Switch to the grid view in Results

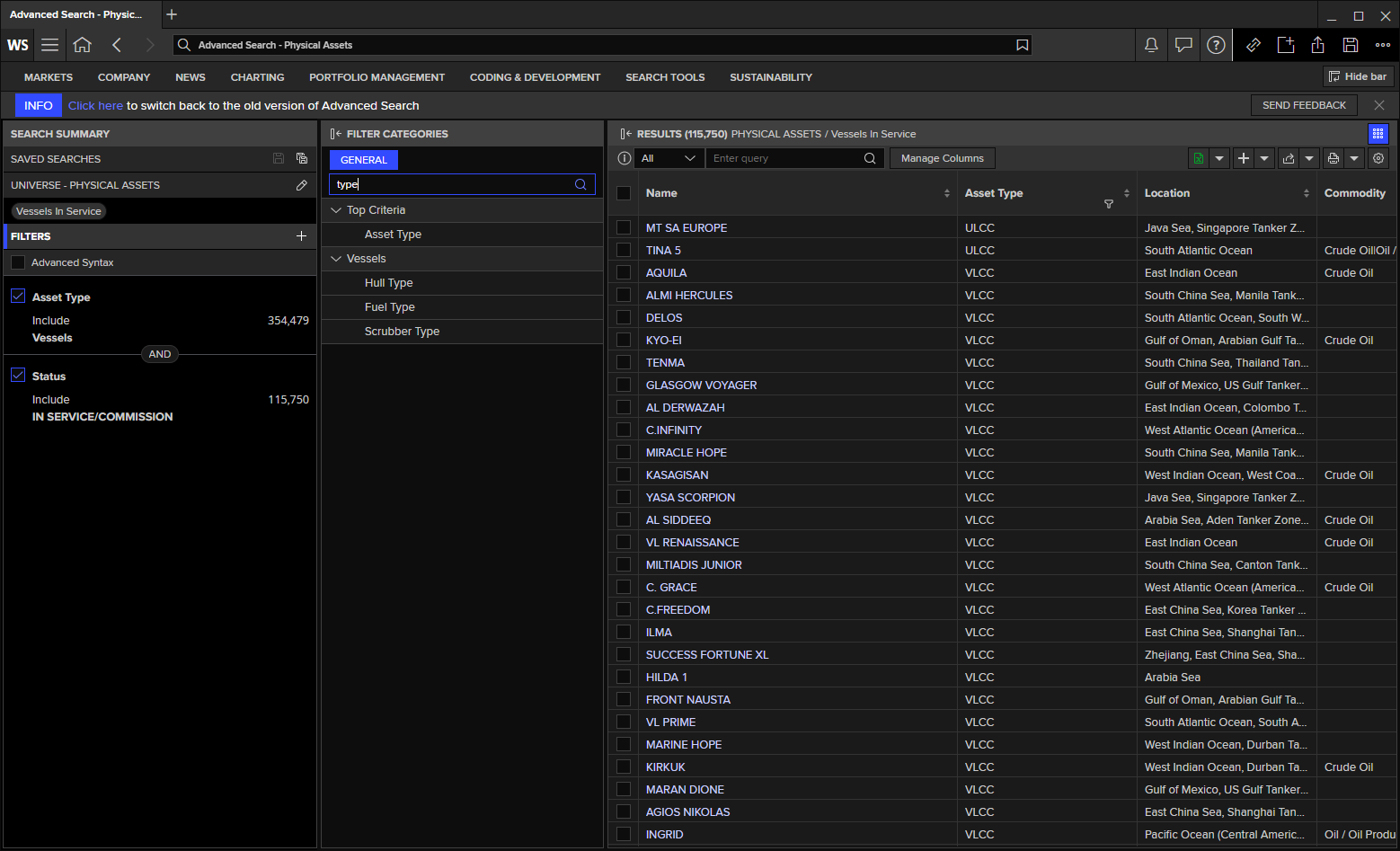point(1378,134)
